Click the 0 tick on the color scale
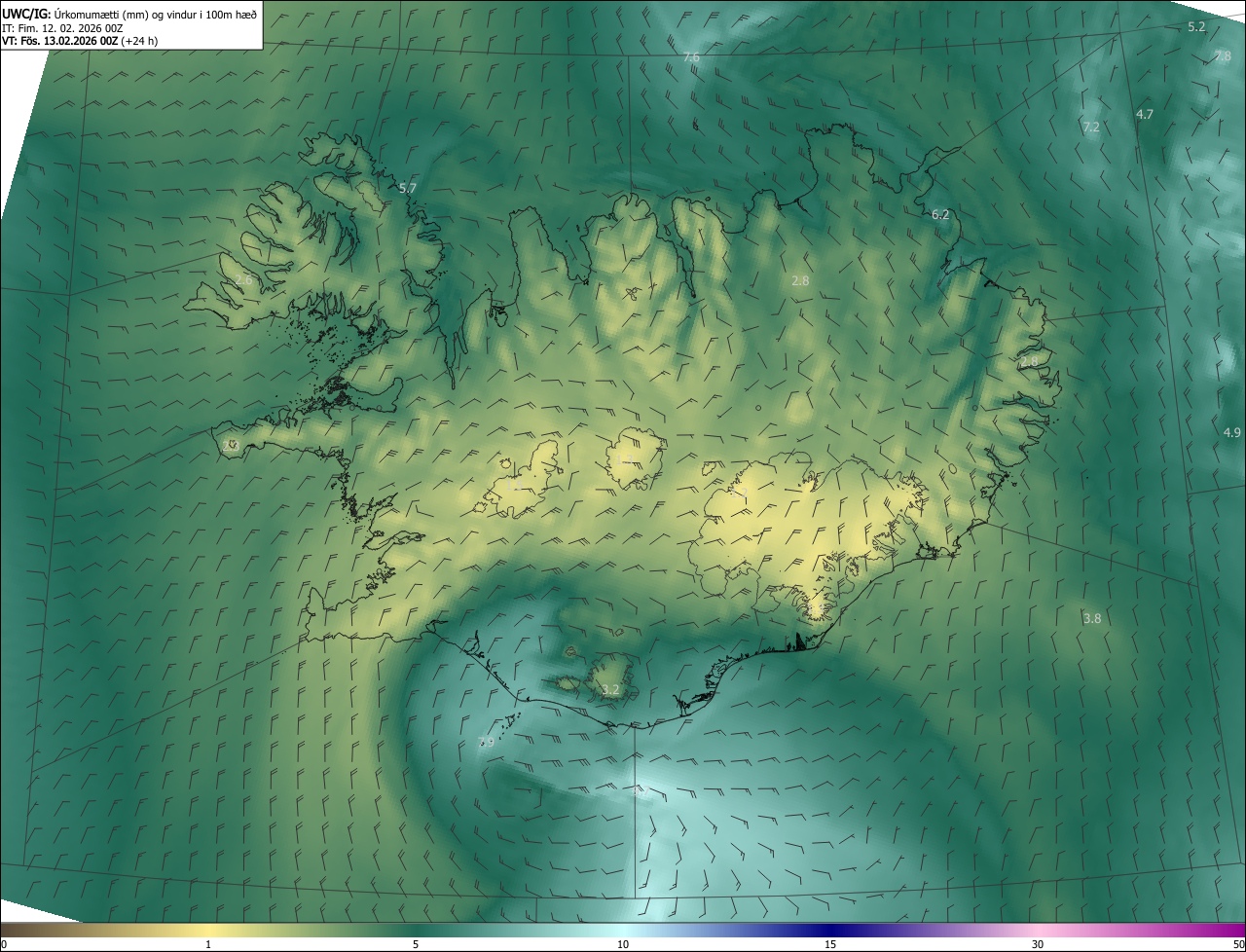 point(4,944)
